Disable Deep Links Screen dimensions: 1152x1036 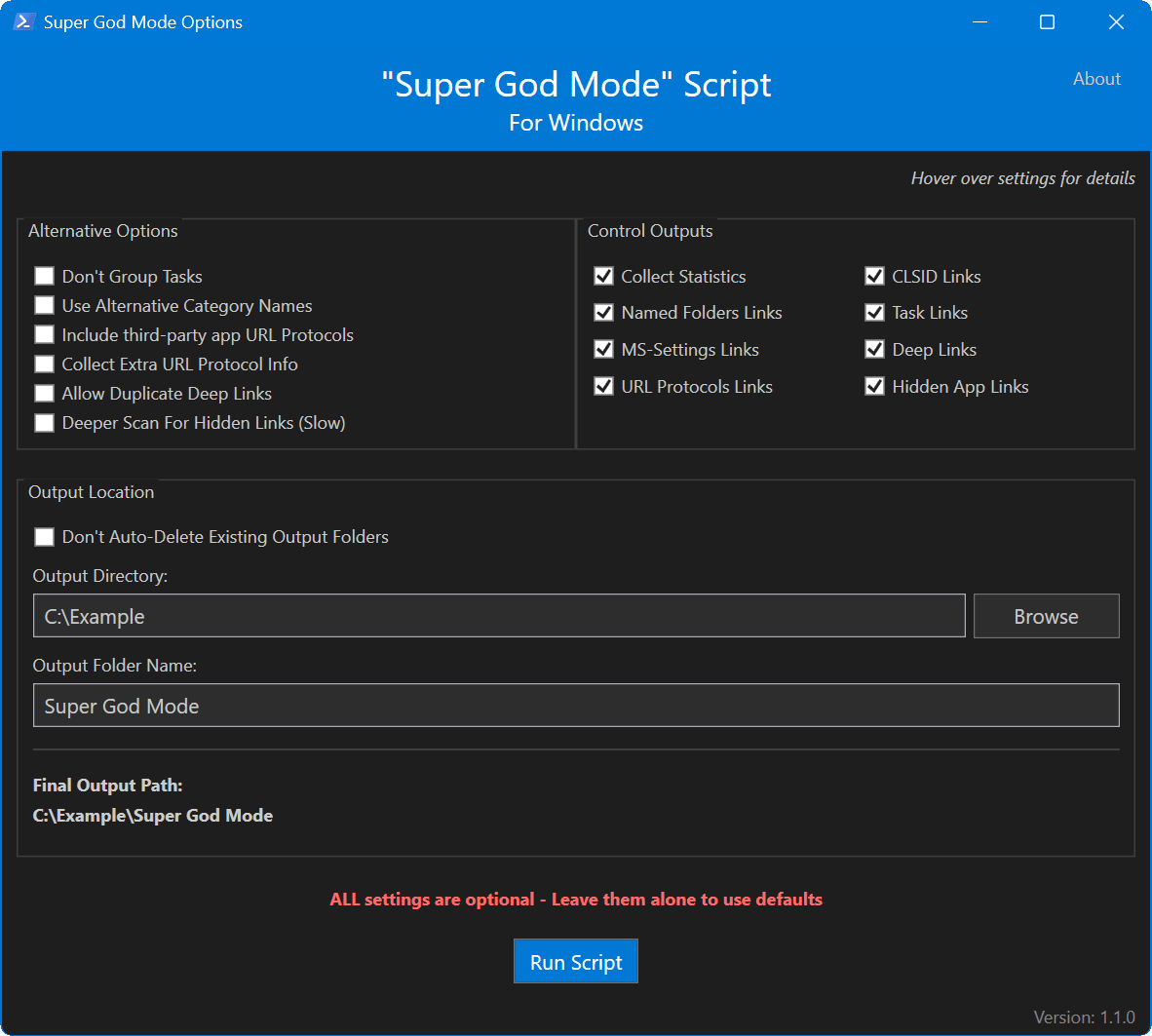pyautogui.click(x=874, y=349)
